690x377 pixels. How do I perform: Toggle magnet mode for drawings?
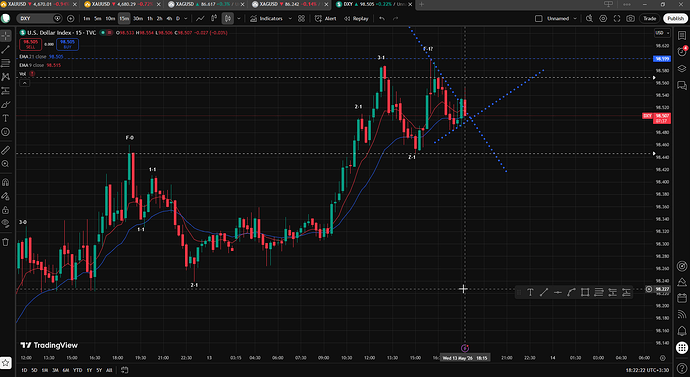point(6,182)
